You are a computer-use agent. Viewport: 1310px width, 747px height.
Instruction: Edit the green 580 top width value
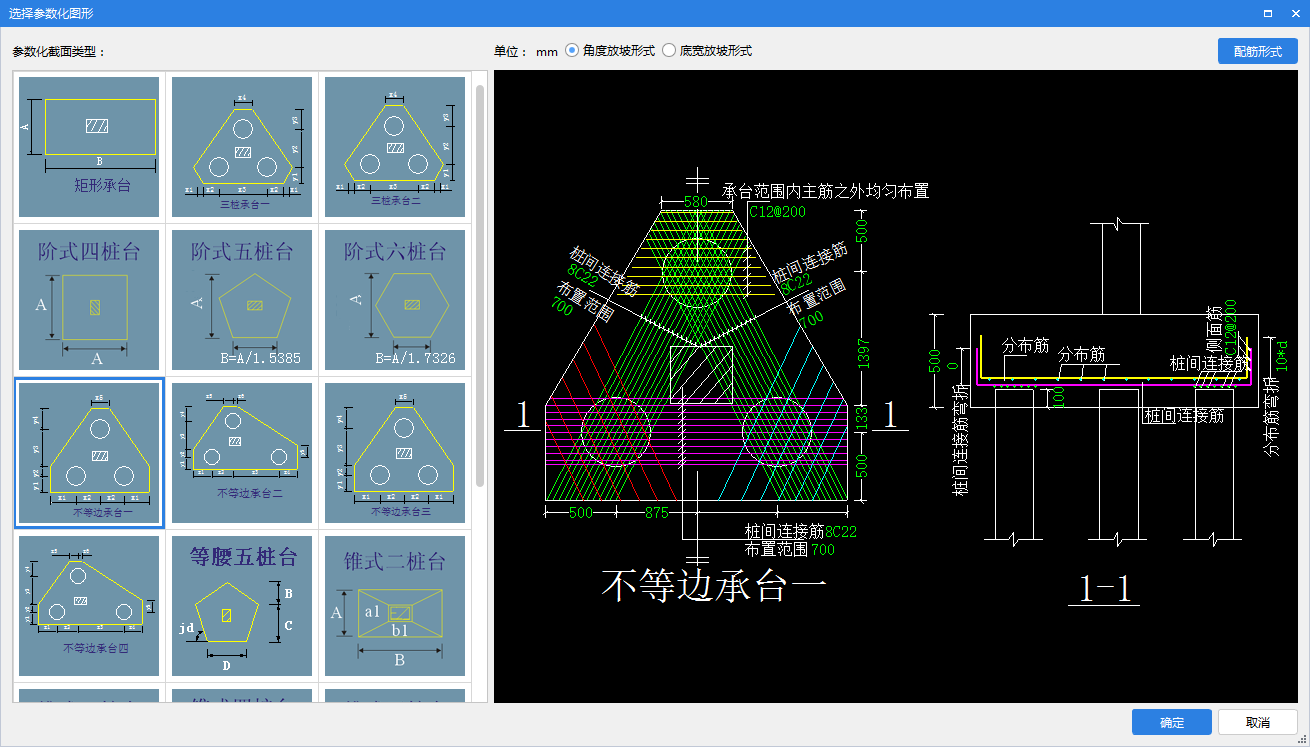[x=695, y=202]
